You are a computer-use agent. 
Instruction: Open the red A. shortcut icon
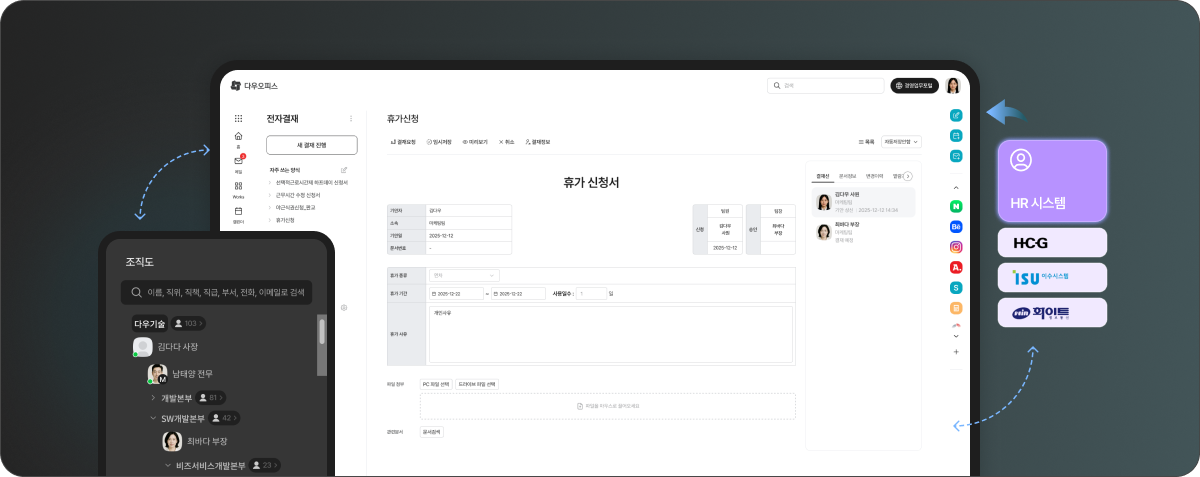click(956, 267)
